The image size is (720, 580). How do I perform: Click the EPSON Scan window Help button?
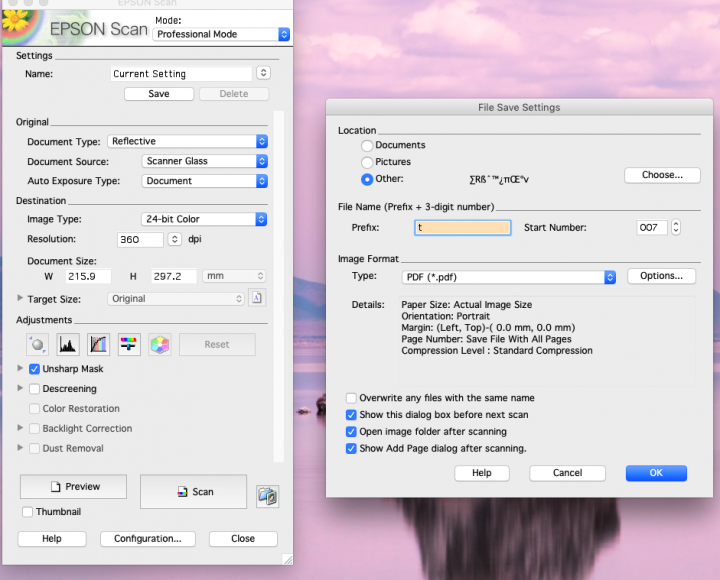[52, 539]
